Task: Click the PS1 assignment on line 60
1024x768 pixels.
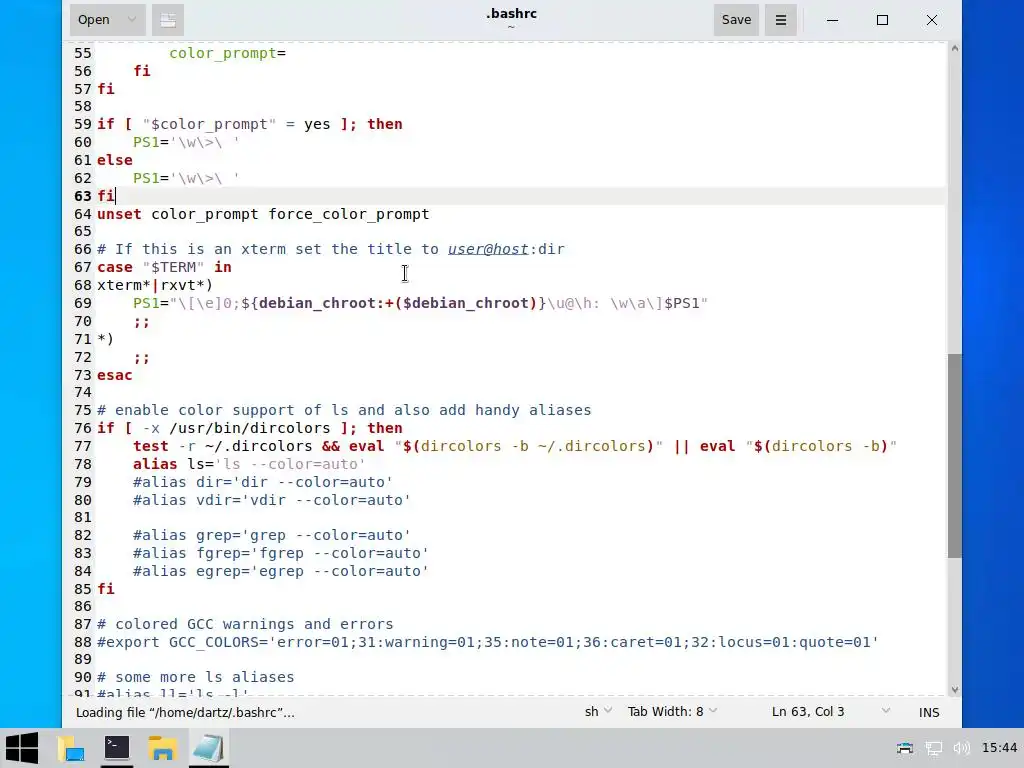Action: (x=186, y=142)
